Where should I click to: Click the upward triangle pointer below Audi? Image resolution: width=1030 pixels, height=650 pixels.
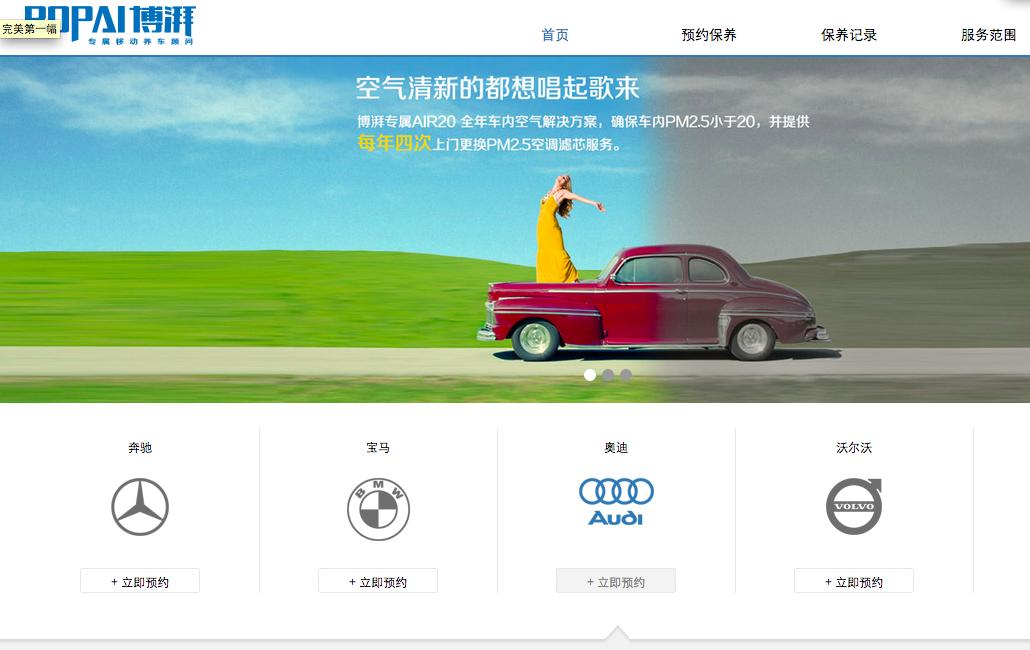[617, 633]
